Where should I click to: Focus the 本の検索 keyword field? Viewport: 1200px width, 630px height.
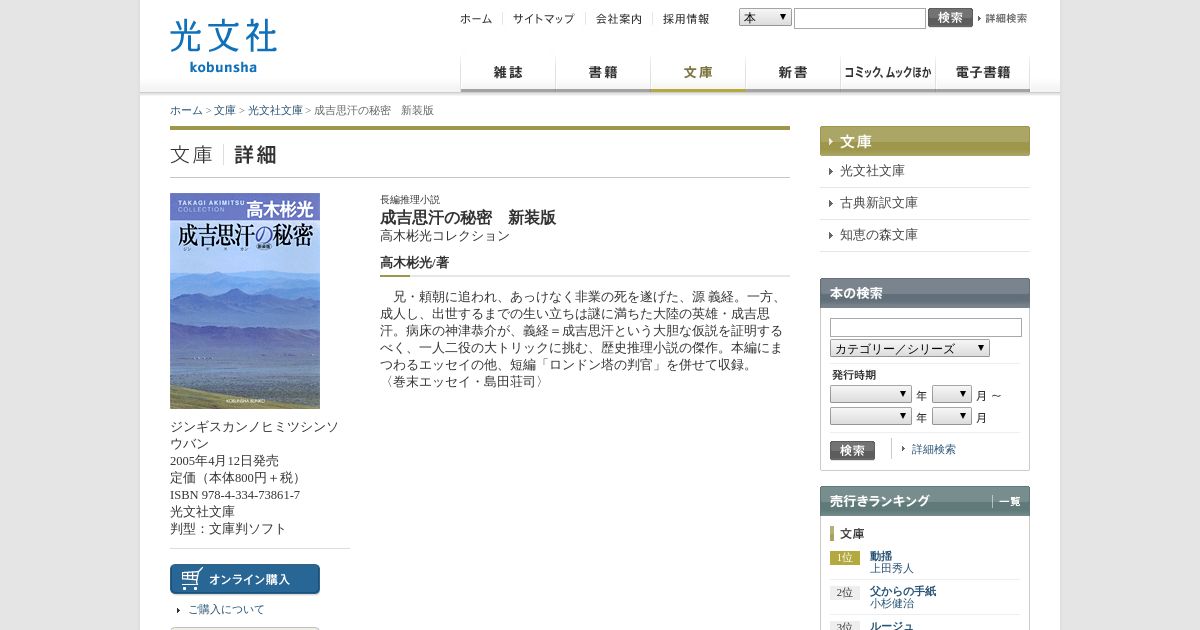(x=926, y=327)
